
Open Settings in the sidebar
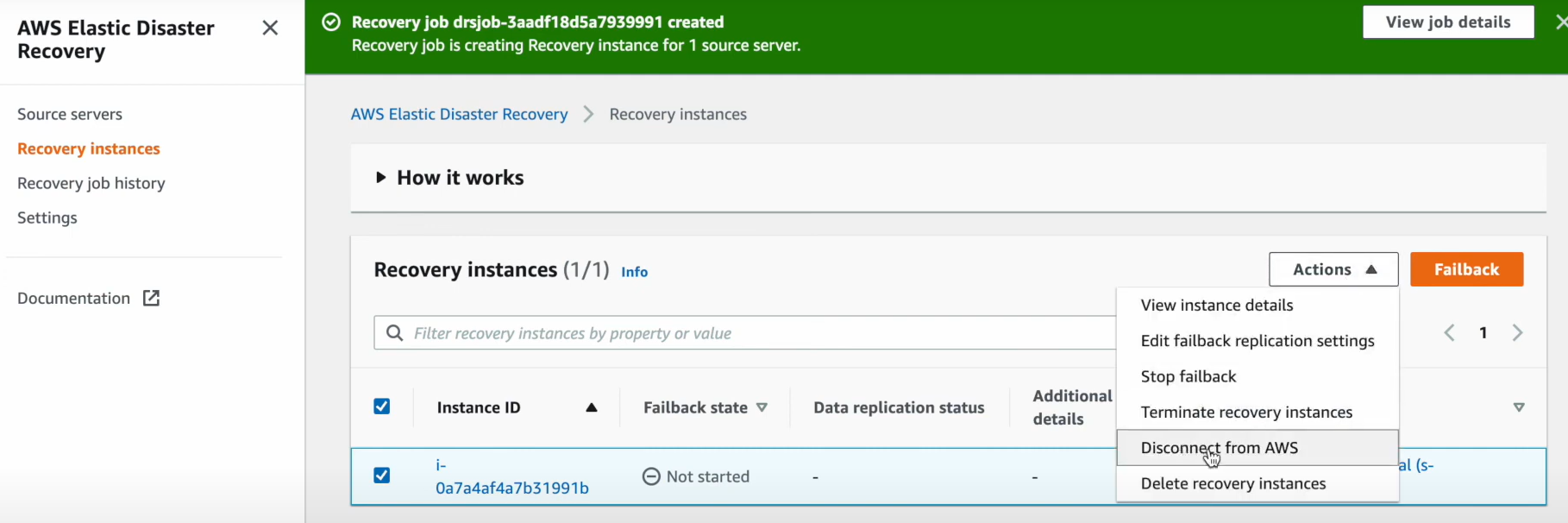pos(47,218)
